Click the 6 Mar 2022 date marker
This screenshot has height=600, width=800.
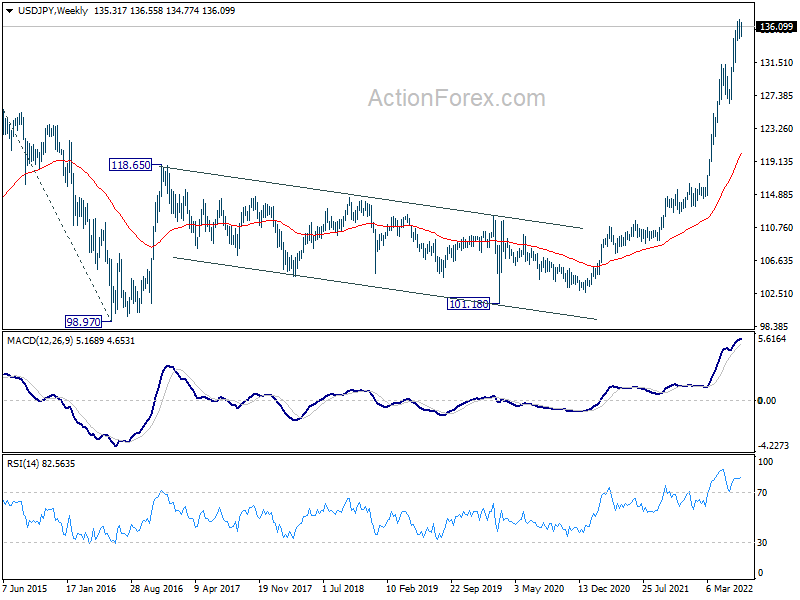coord(730,588)
